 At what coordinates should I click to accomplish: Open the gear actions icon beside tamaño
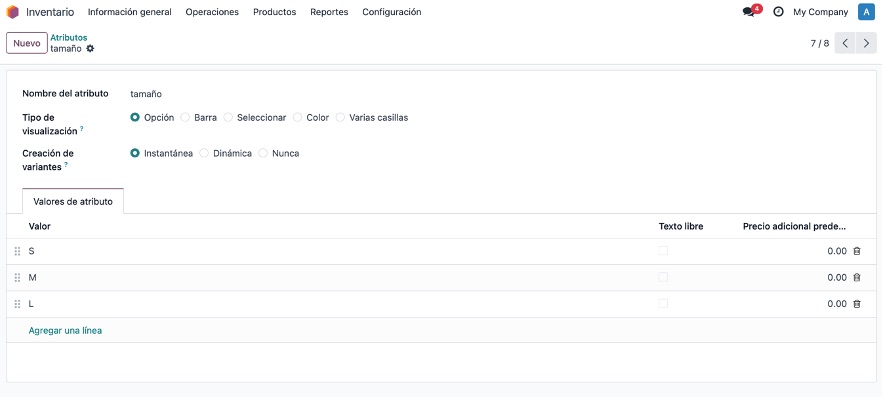tap(90, 49)
